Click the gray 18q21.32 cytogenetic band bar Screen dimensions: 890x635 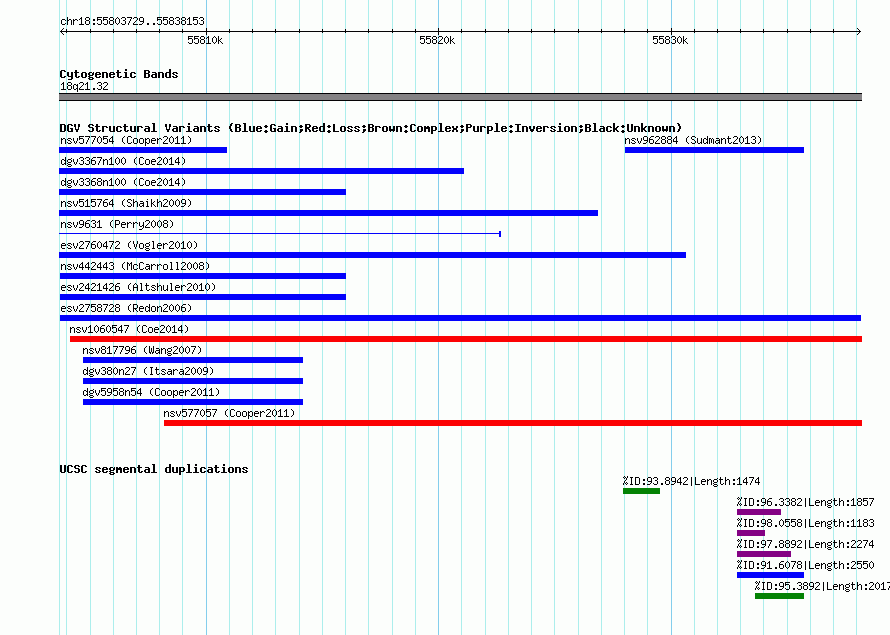click(460, 97)
